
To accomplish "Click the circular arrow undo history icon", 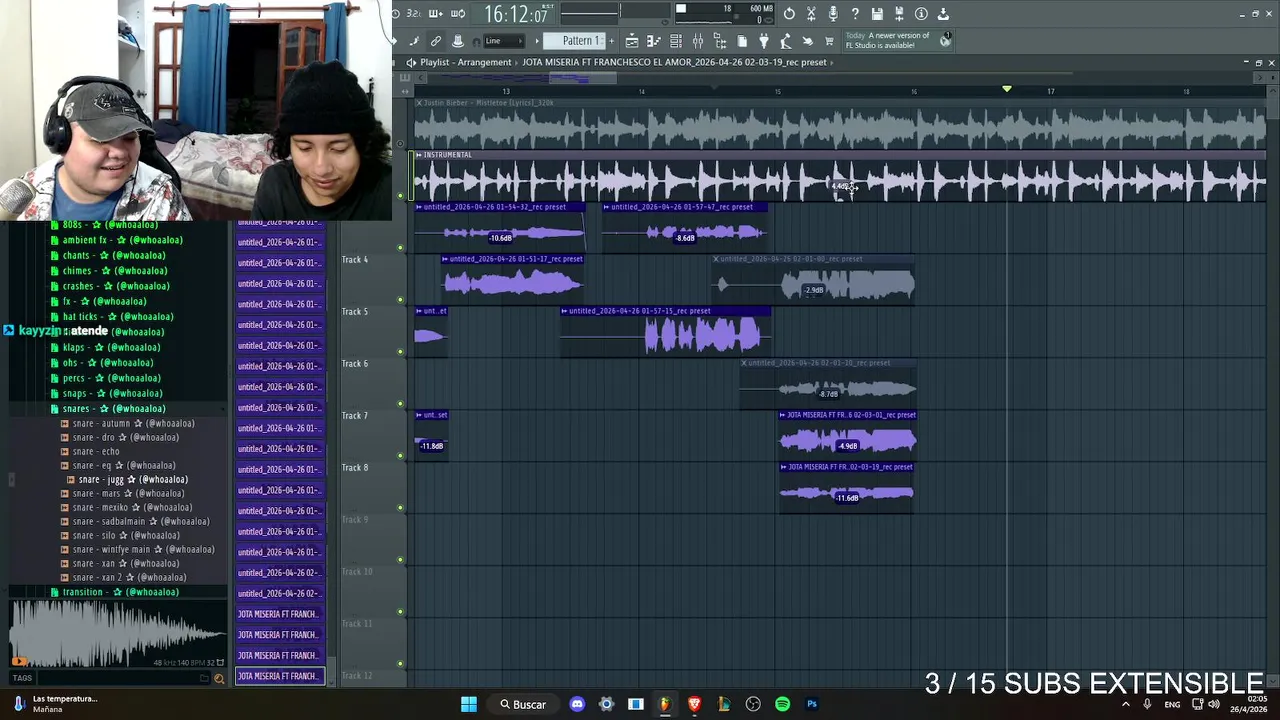I will click(x=789, y=14).
